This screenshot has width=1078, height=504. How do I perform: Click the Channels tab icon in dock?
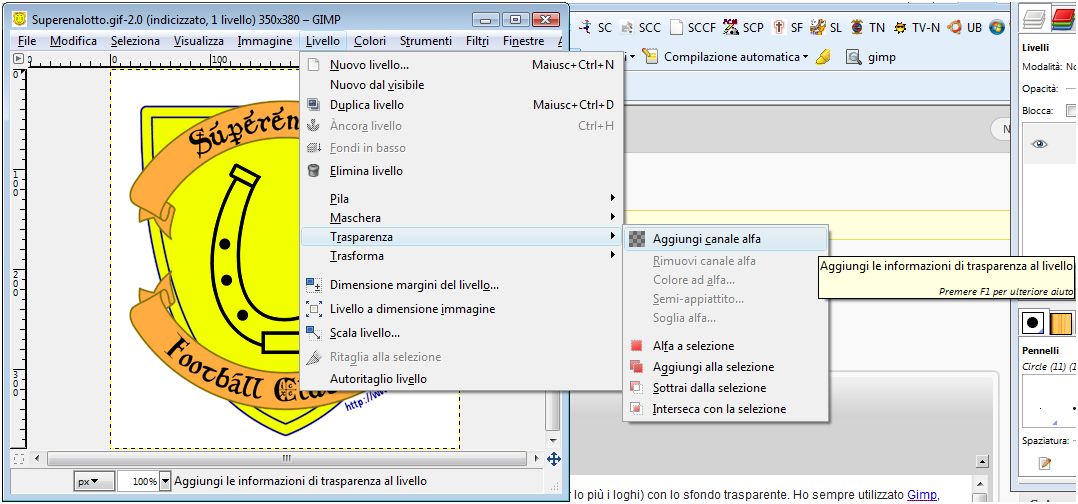(1062, 18)
